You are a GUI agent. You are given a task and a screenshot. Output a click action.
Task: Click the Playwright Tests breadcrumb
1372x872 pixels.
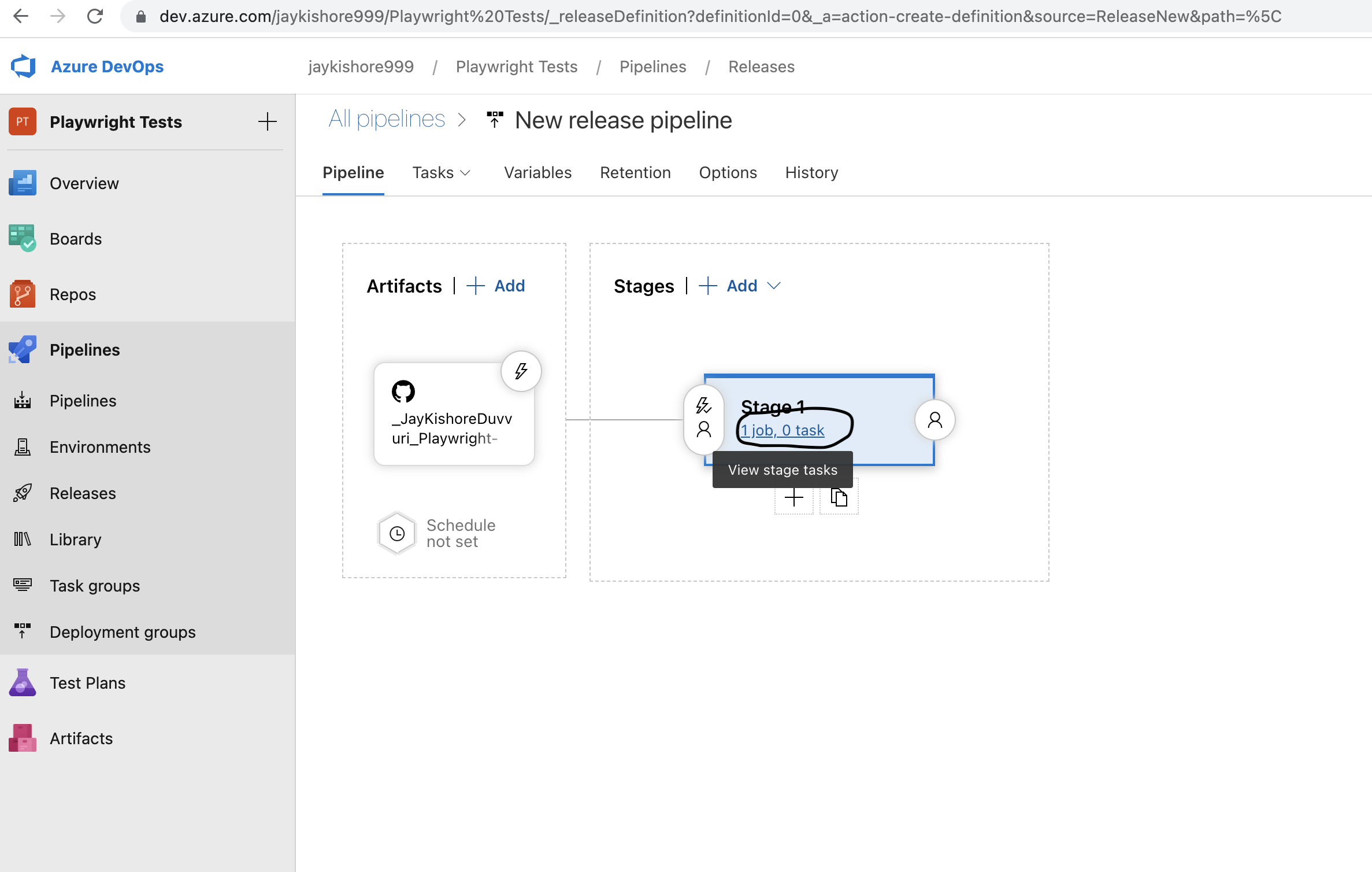click(517, 66)
